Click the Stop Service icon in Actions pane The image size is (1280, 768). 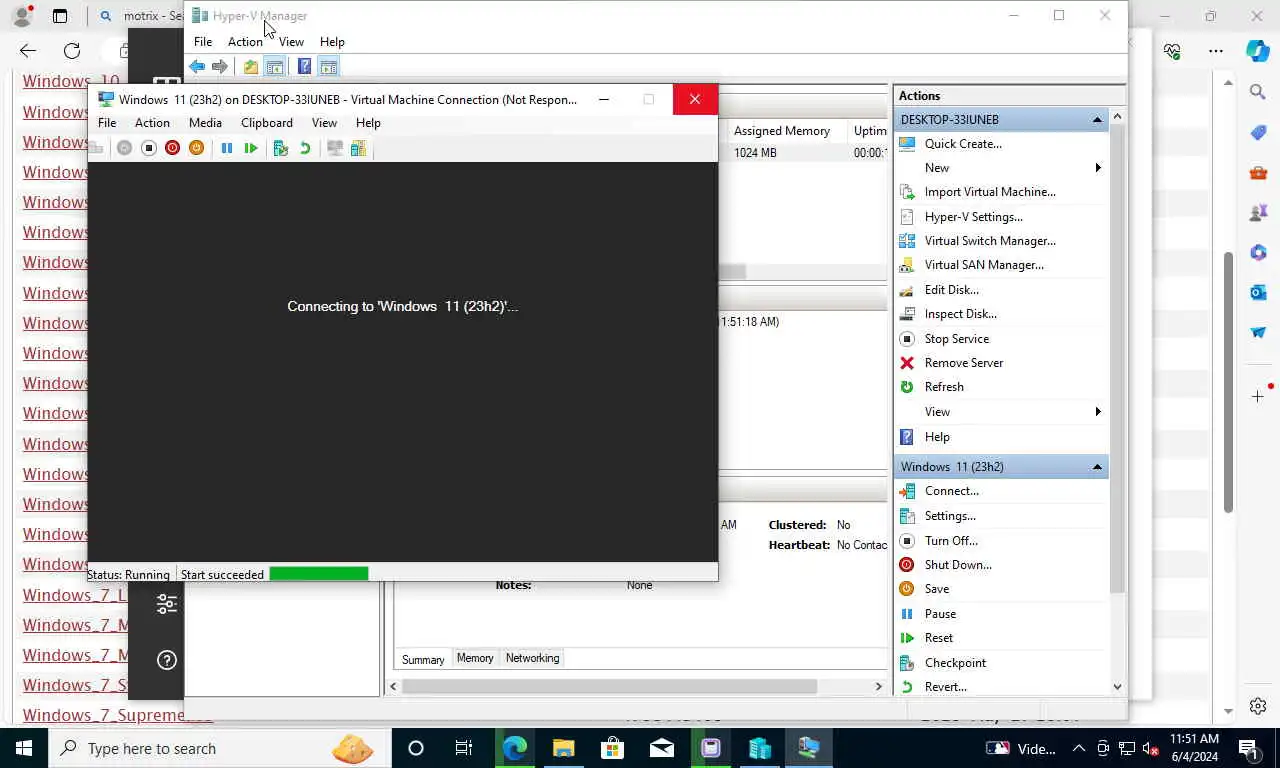coord(907,339)
